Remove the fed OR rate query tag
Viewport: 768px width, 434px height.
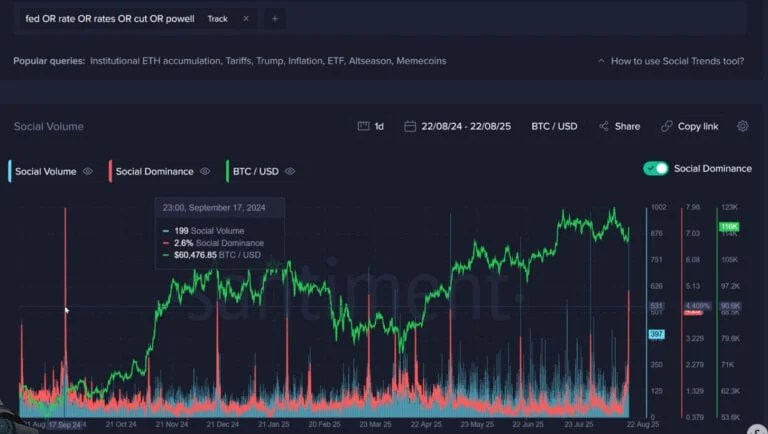coord(246,19)
